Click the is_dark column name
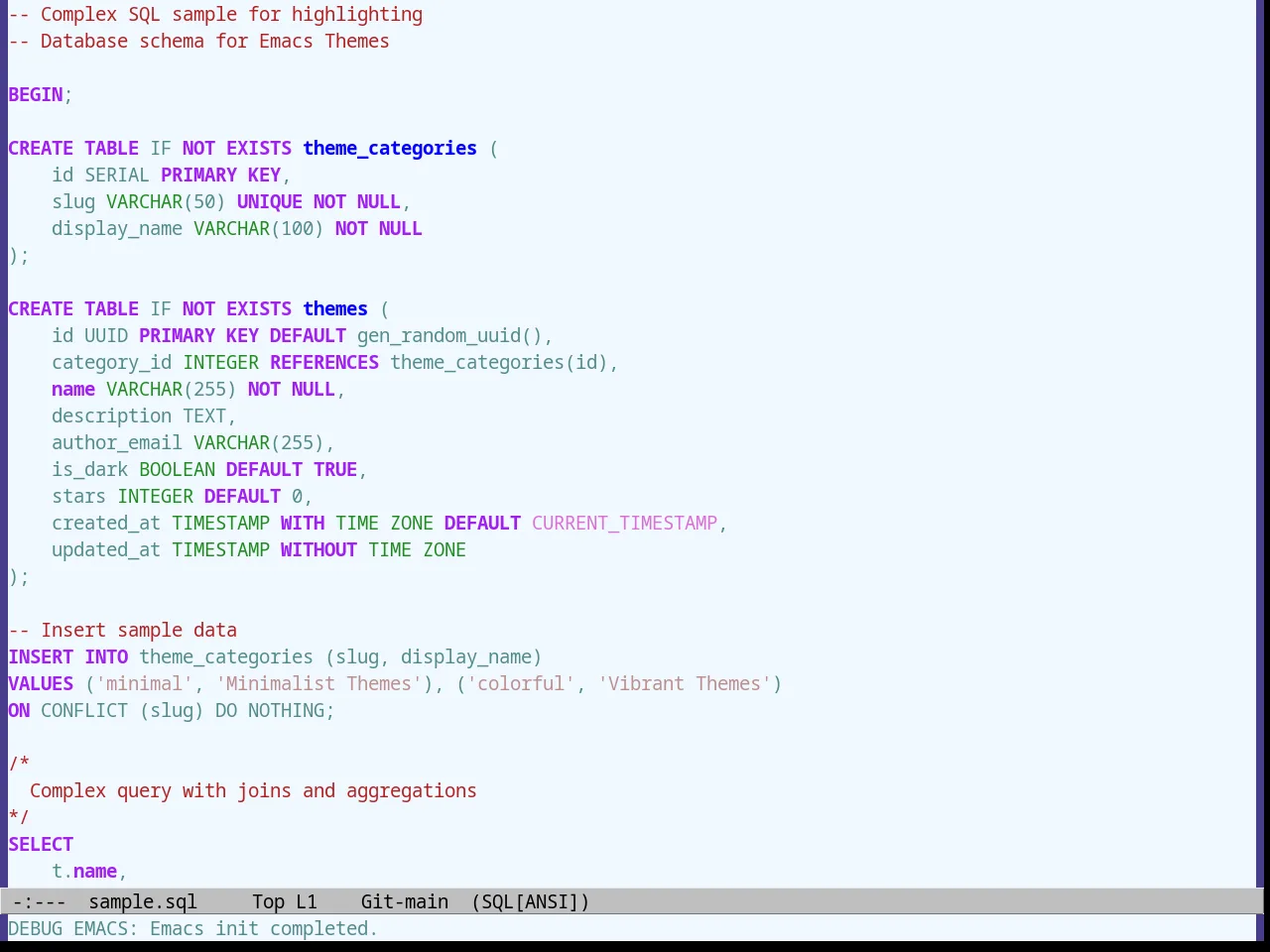 (x=90, y=469)
